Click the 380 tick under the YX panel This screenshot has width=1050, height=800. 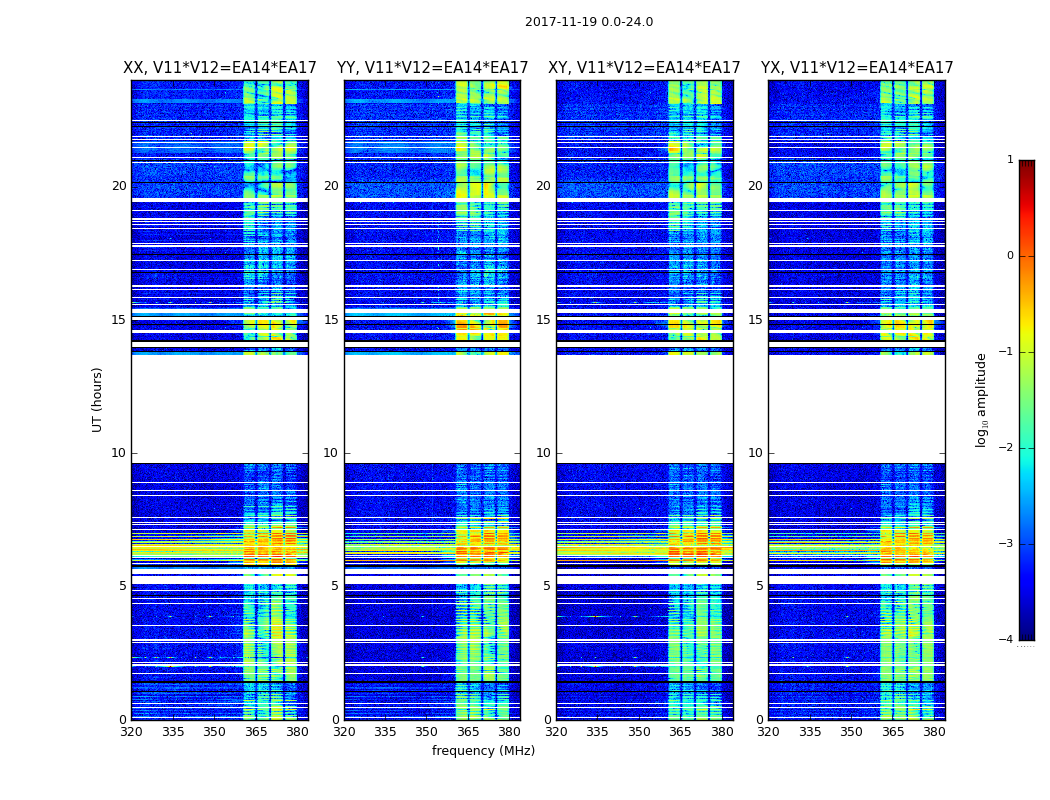pos(934,732)
